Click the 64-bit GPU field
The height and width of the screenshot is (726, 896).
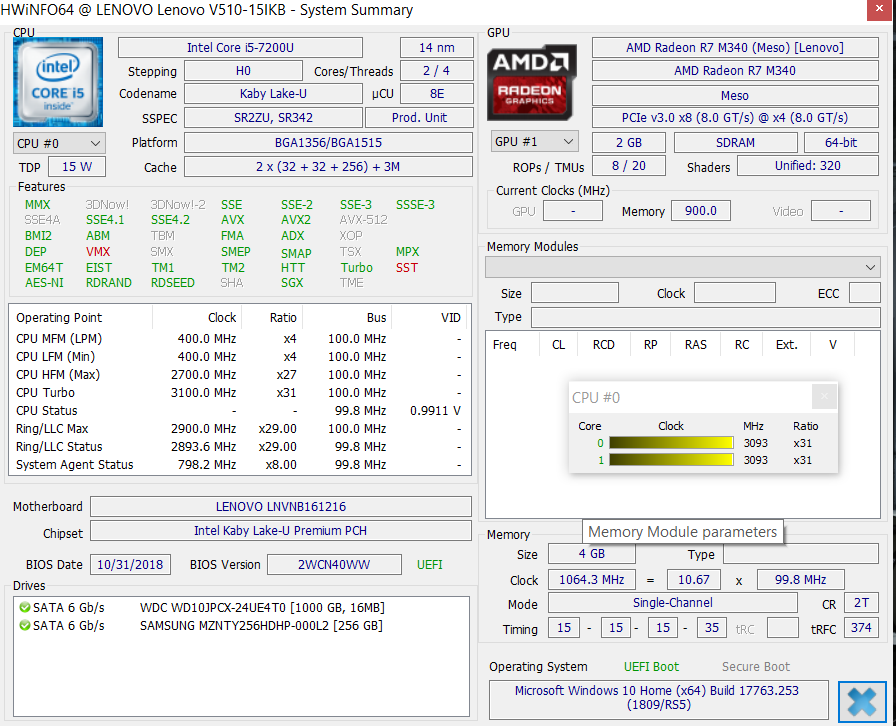[x=841, y=142]
